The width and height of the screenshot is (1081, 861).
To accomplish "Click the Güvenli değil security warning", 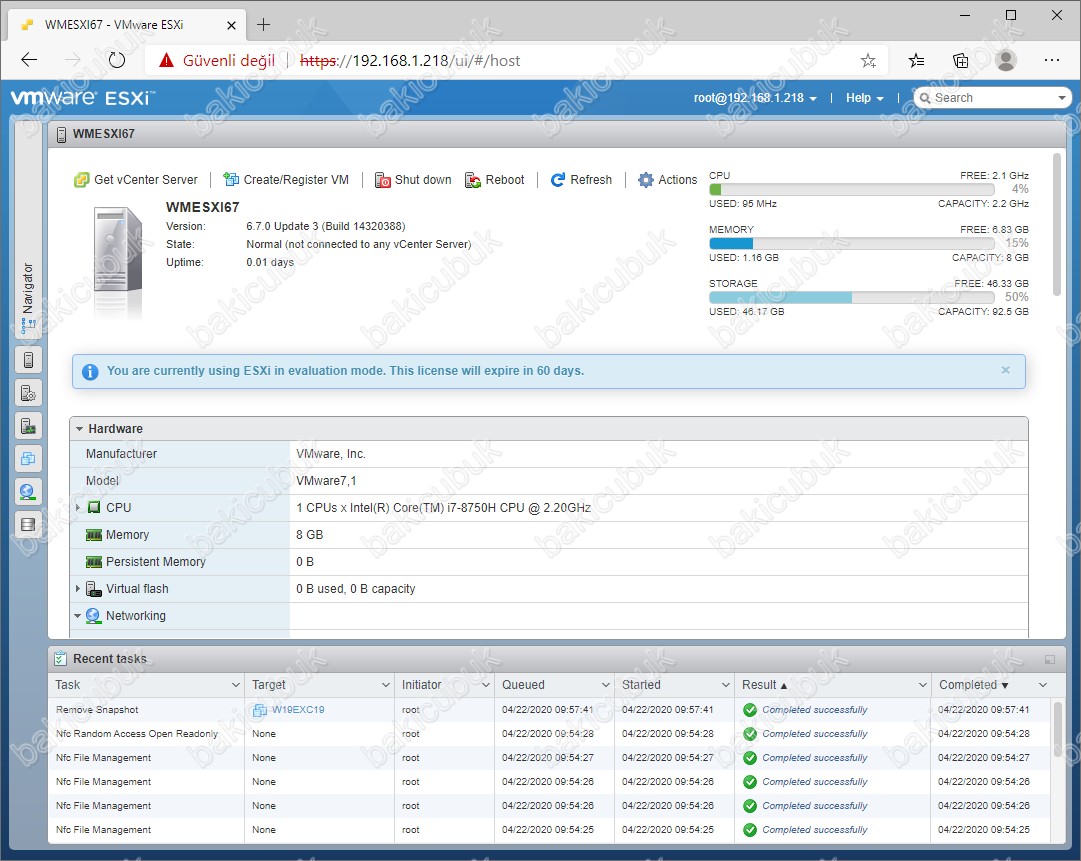I will [216, 61].
